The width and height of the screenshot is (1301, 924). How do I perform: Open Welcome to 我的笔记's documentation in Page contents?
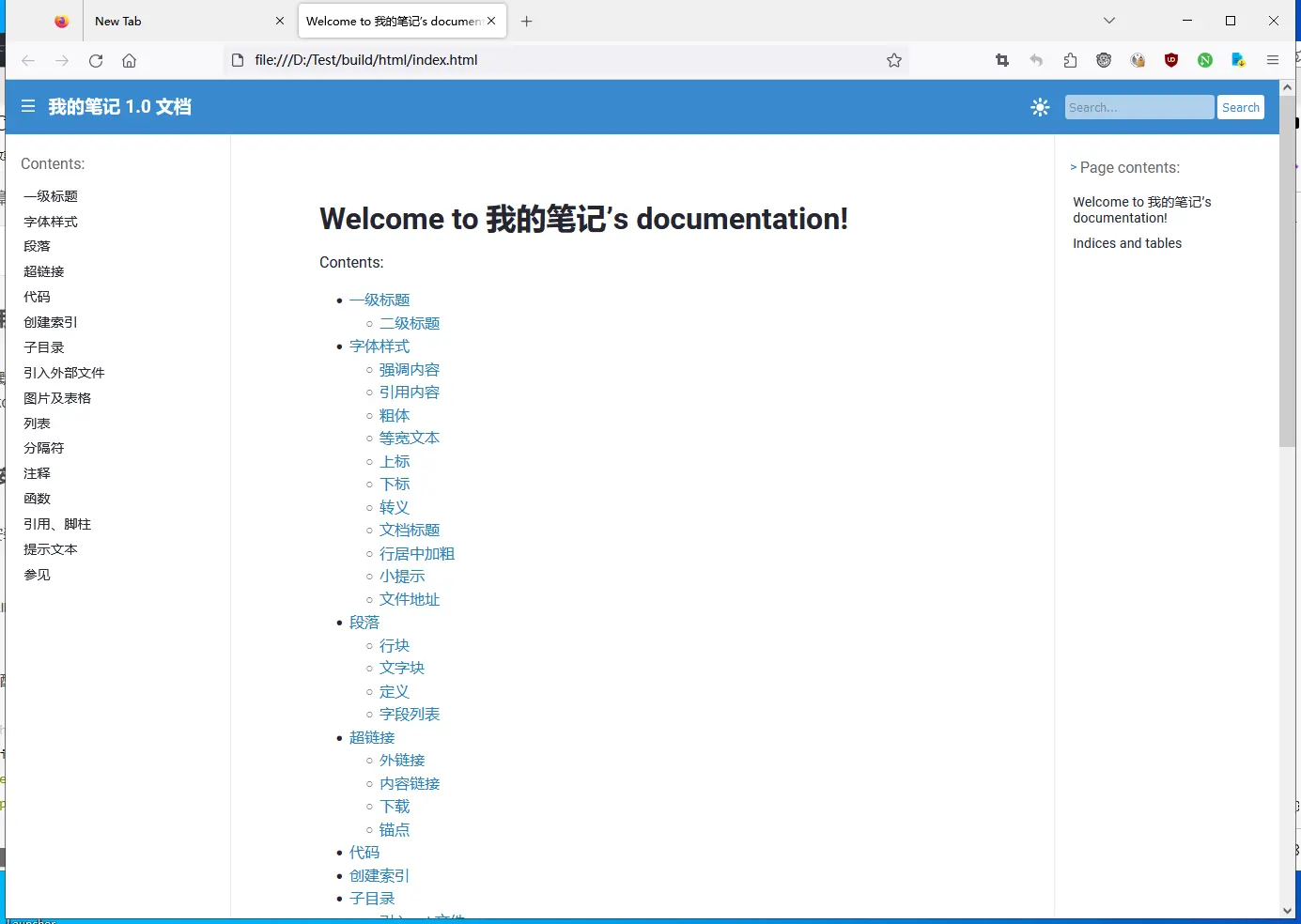(x=1142, y=209)
